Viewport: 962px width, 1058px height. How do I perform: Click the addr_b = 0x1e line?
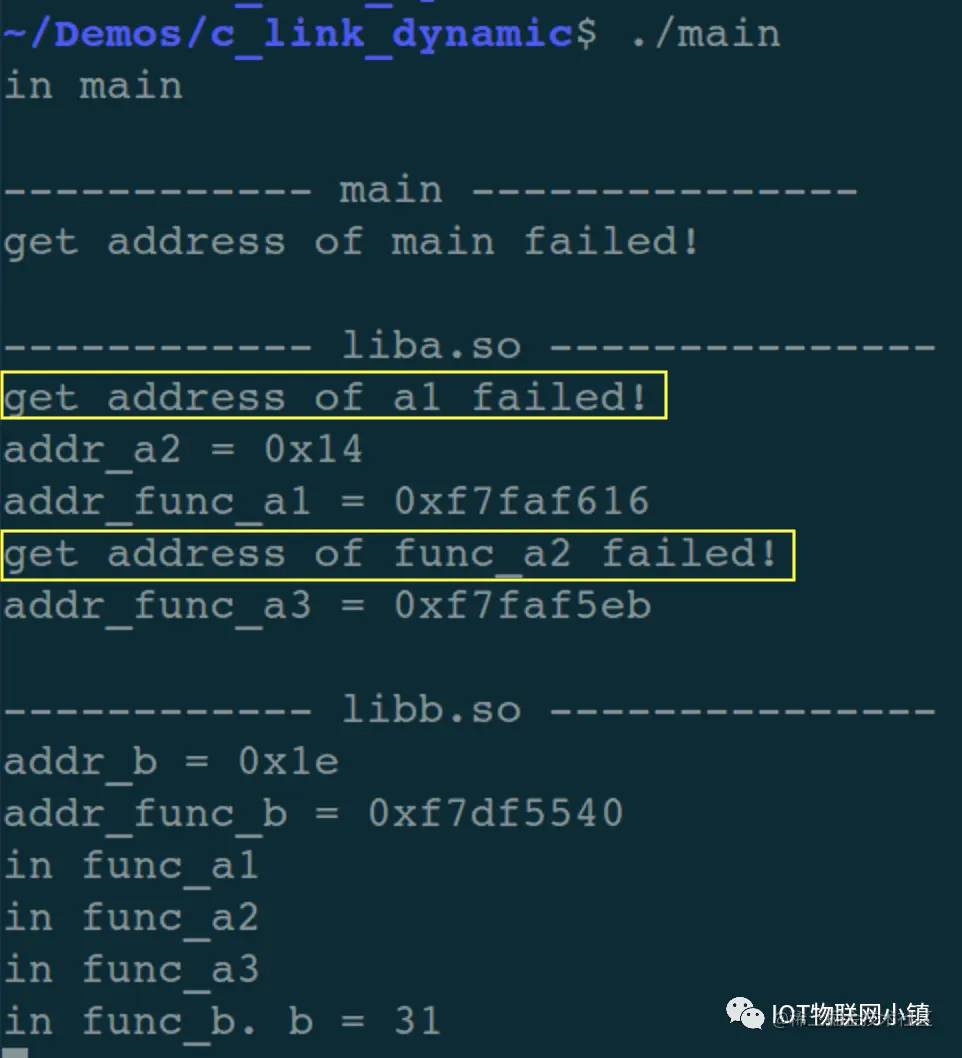171,762
